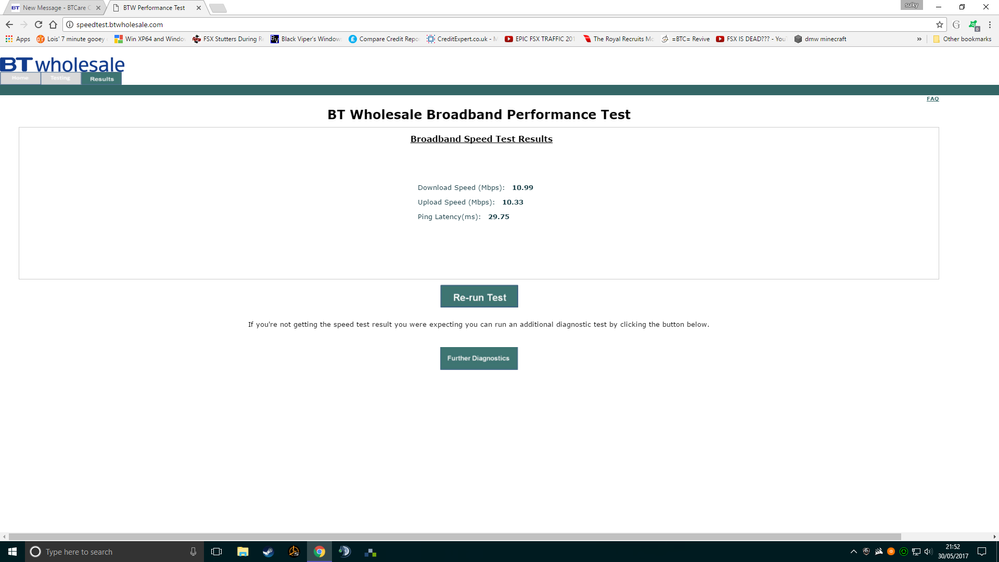Open the Action Center notifications icon
Viewport: 999px width, 562px height.
point(982,552)
